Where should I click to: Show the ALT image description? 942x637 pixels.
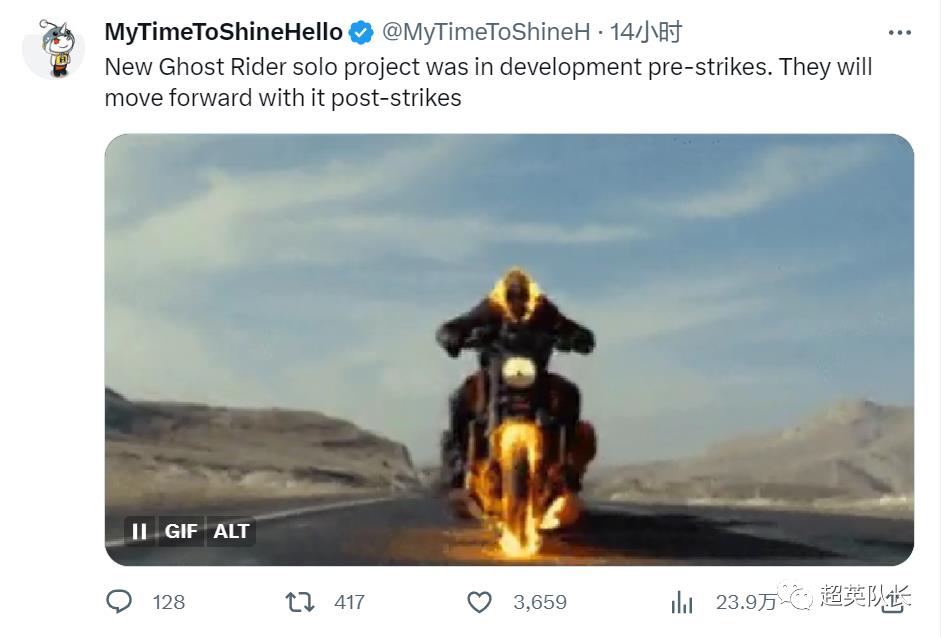[231, 532]
